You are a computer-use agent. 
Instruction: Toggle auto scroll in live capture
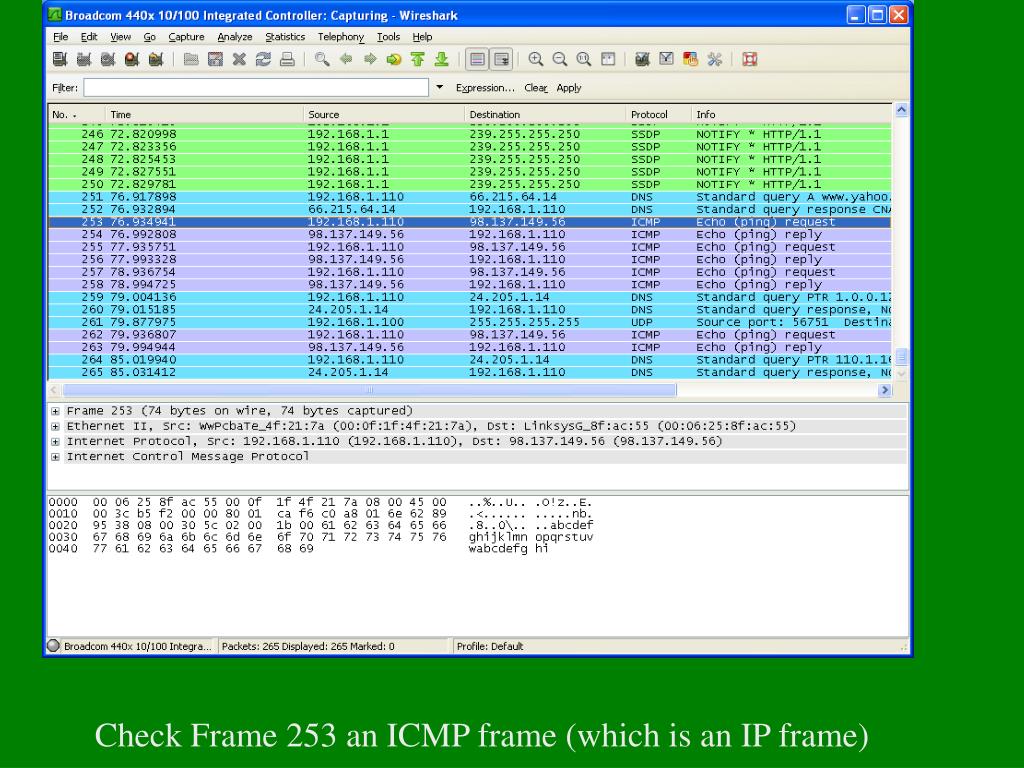point(502,59)
